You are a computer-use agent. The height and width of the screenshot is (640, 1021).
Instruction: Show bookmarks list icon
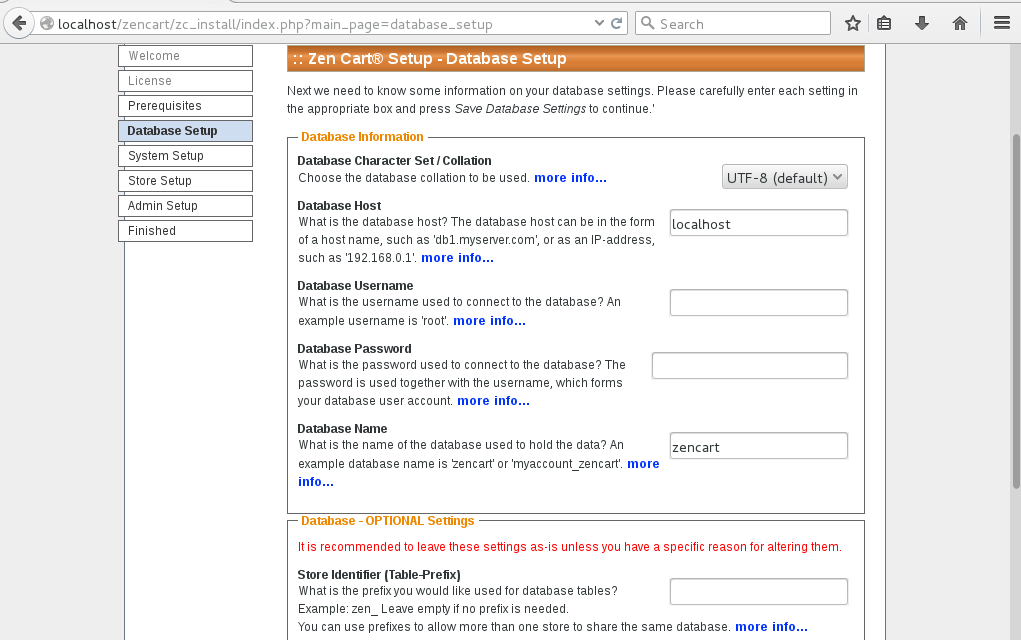[x=884, y=24]
